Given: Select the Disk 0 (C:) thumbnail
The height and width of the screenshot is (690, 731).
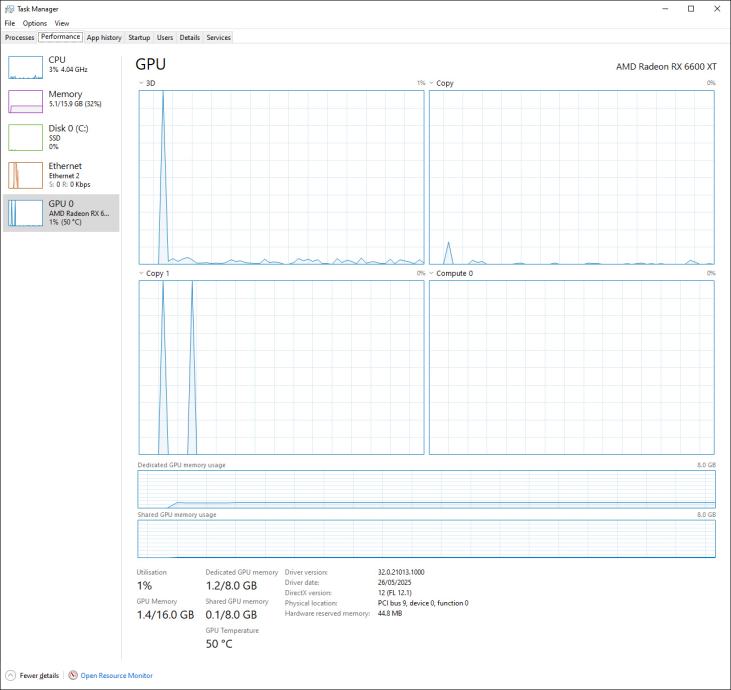Looking at the screenshot, I should [x=26, y=138].
